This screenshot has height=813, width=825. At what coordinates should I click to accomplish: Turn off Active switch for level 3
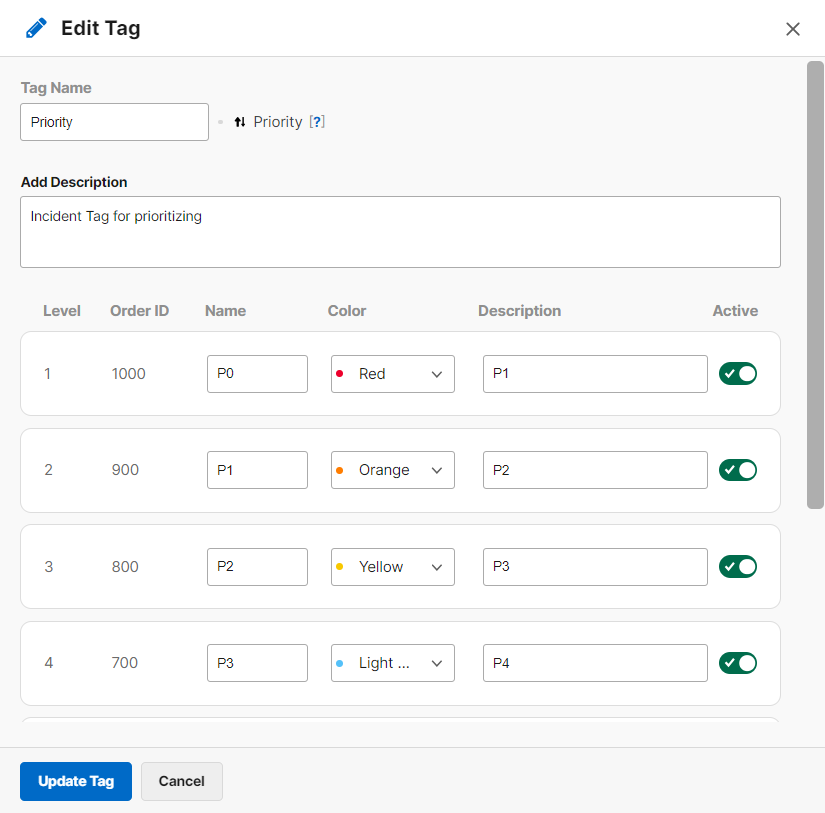click(x=738, y=567)
